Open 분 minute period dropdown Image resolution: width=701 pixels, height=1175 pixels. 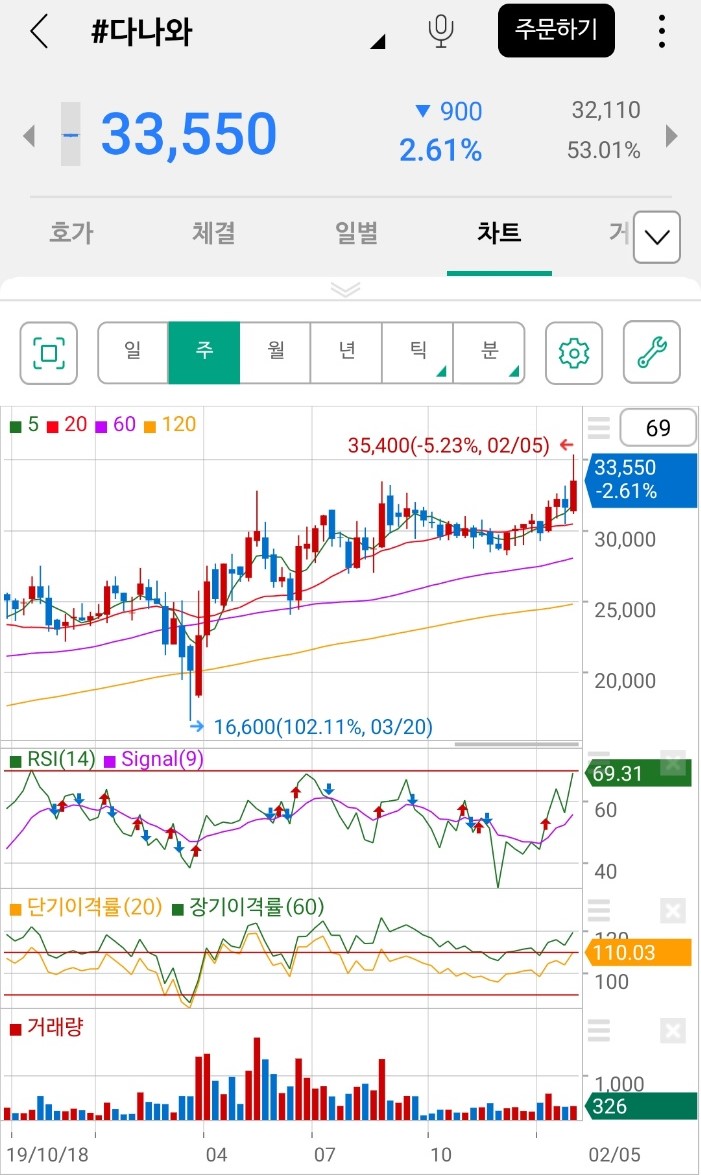pyautogui.click(x=489, y=352)
